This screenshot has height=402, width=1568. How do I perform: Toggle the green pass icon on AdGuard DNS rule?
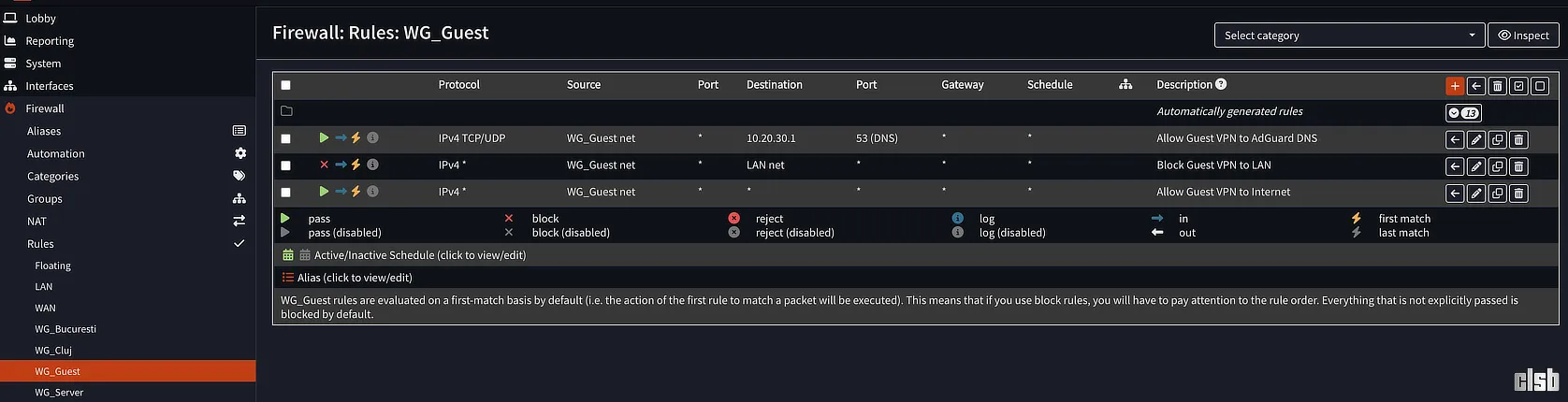coord(324,138)
